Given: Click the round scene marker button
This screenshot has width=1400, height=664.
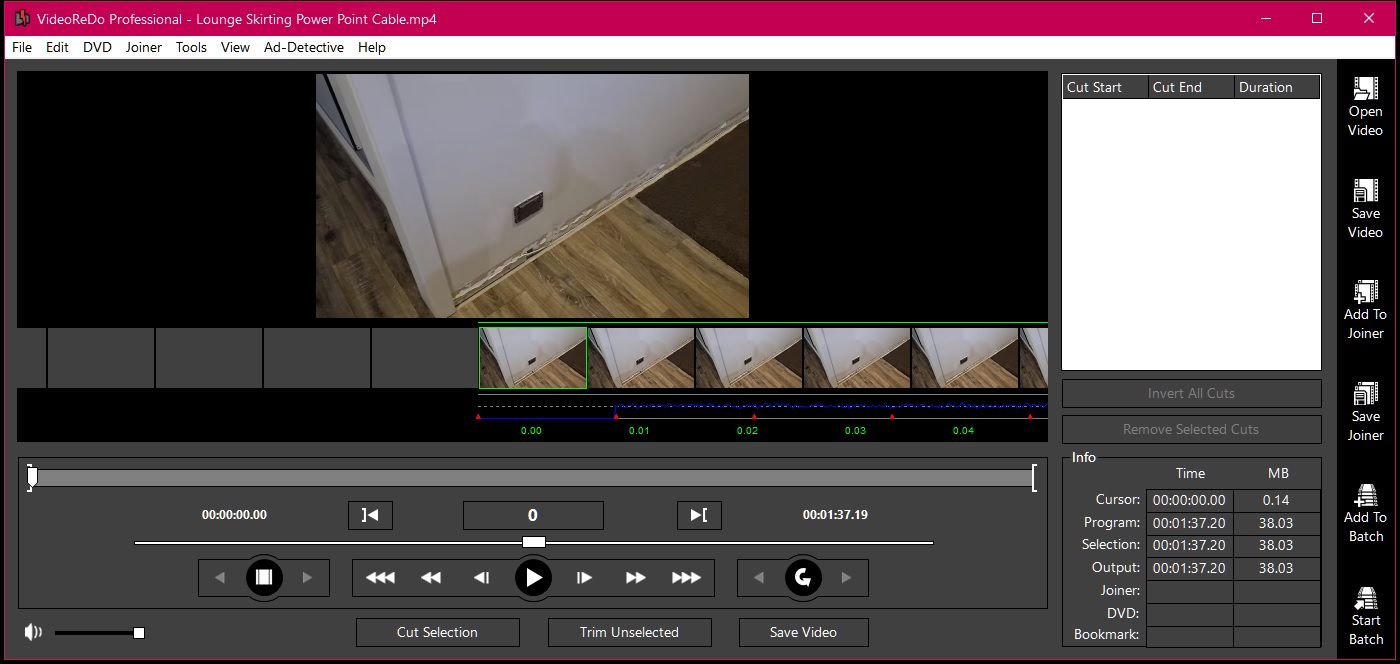Looking at the screenshot, I should (264, 578).
